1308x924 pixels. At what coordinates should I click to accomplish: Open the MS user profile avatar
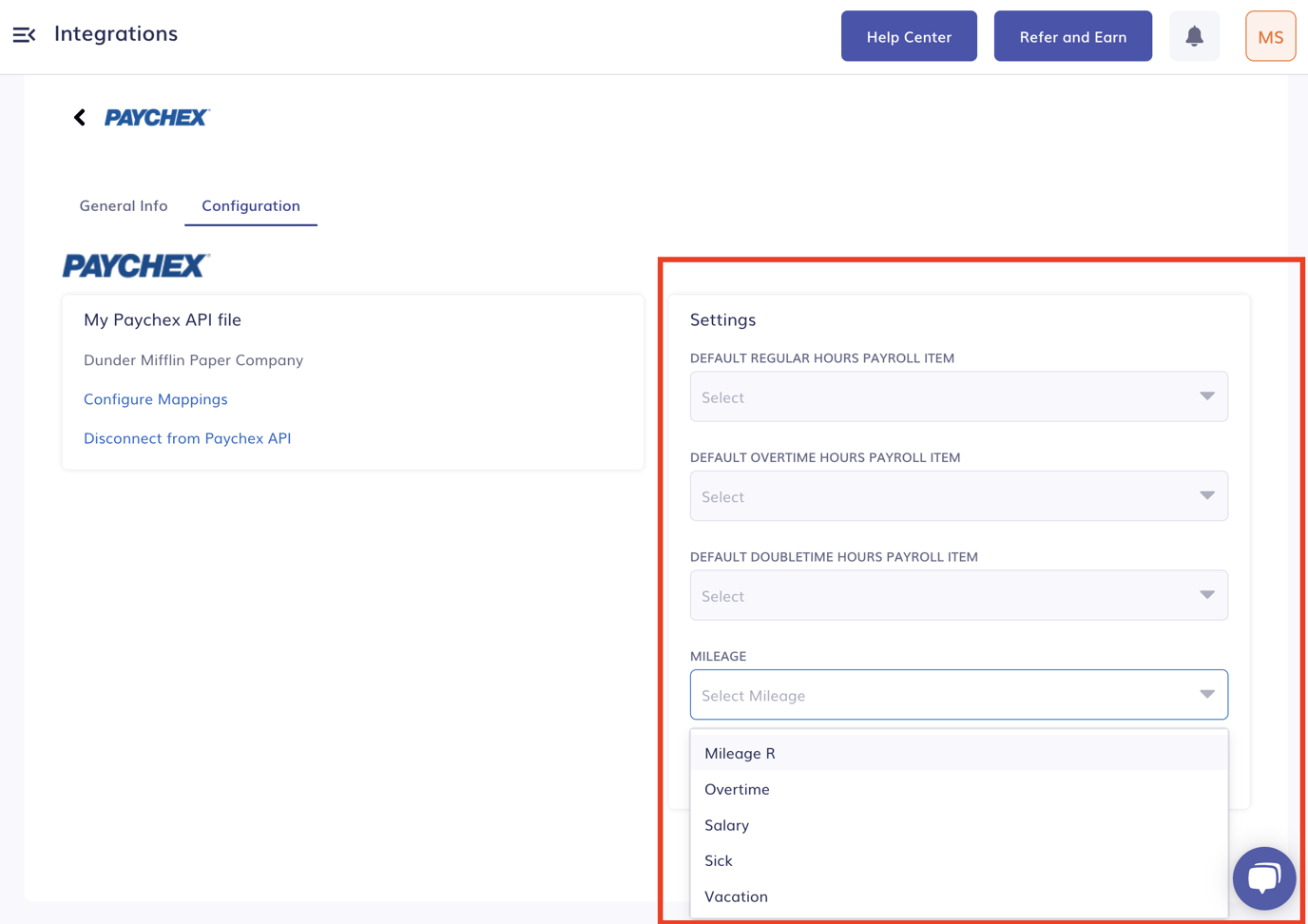point(1270,36)
